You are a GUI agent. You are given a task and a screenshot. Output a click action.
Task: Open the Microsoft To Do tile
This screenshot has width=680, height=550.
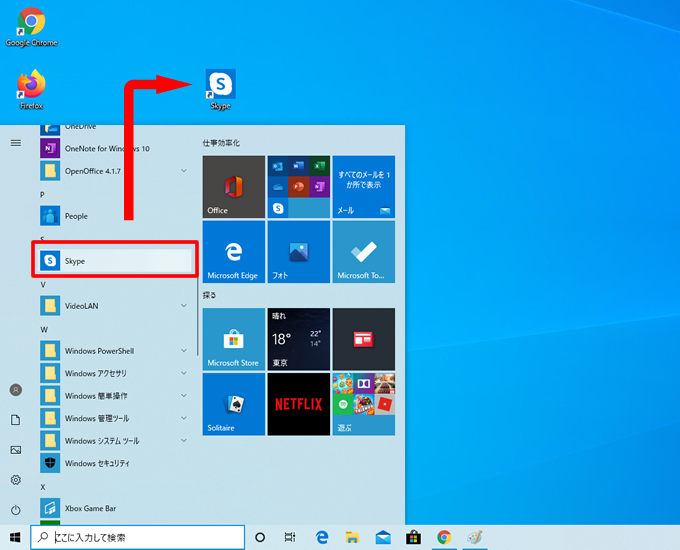click(364, 252)
